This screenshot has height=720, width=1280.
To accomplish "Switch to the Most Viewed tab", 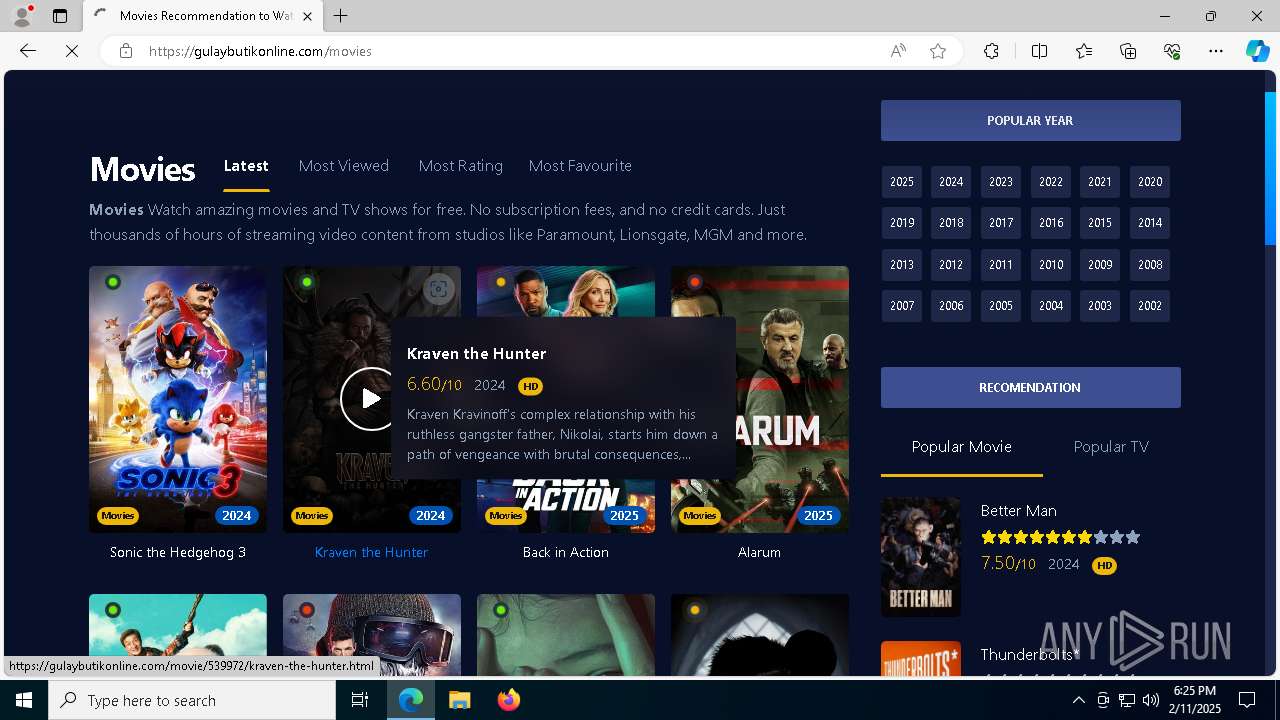I will (344, 166).
